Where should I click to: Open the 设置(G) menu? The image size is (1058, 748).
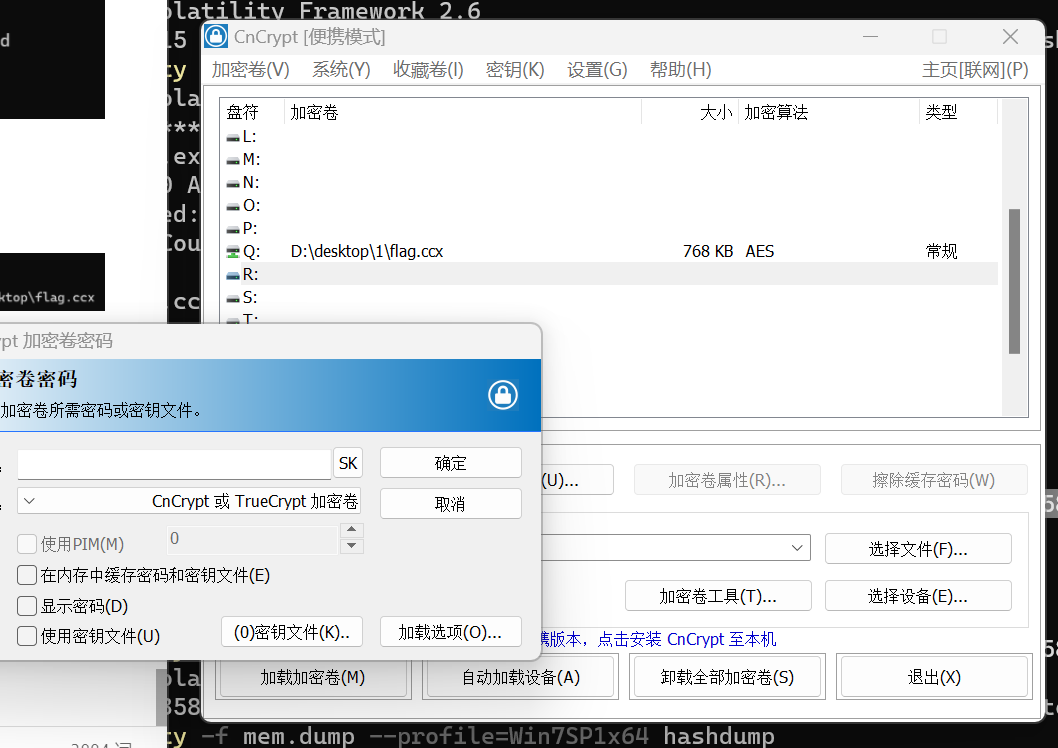[597, 69]
